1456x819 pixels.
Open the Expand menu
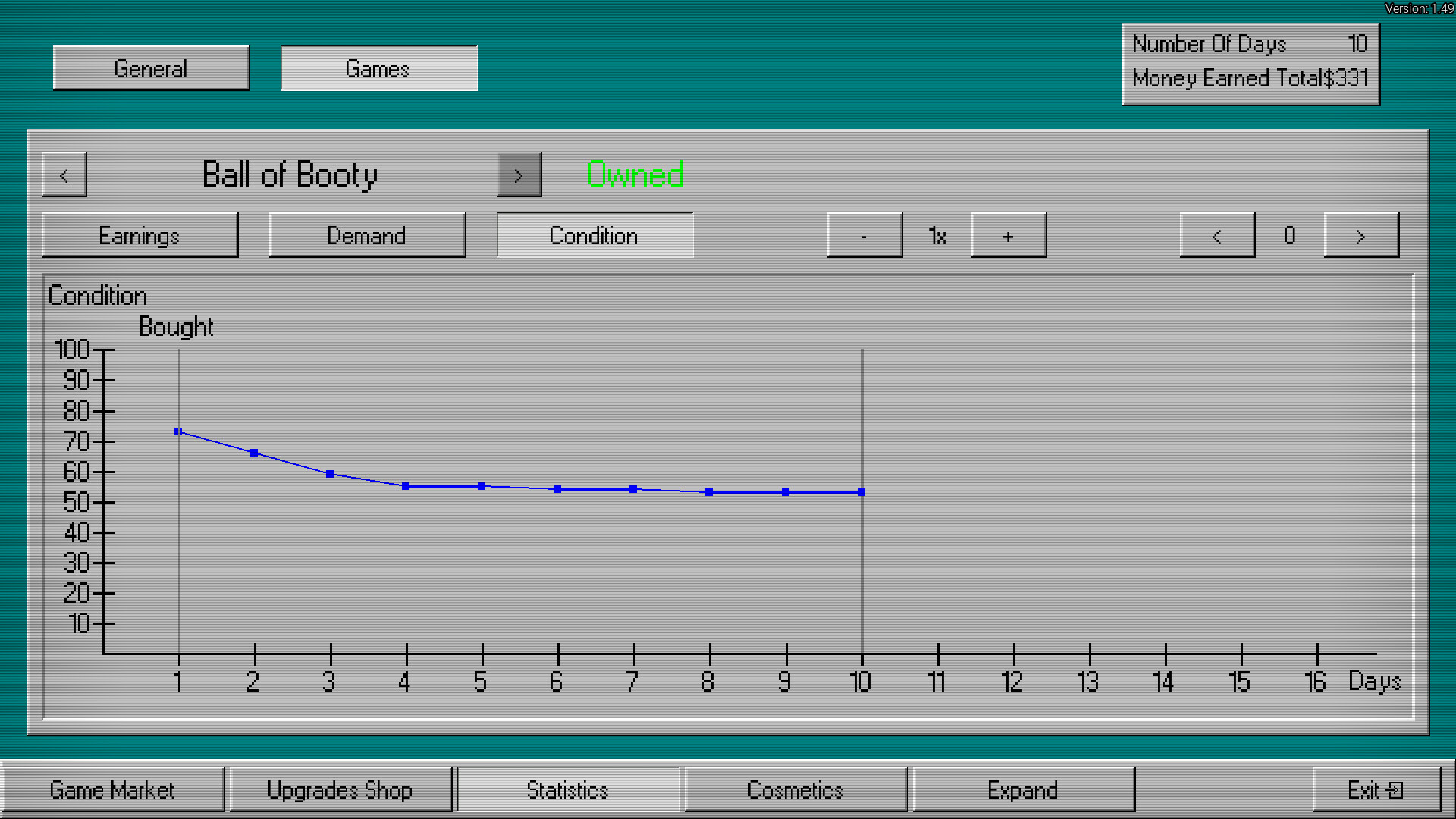tap(1022, 789)
